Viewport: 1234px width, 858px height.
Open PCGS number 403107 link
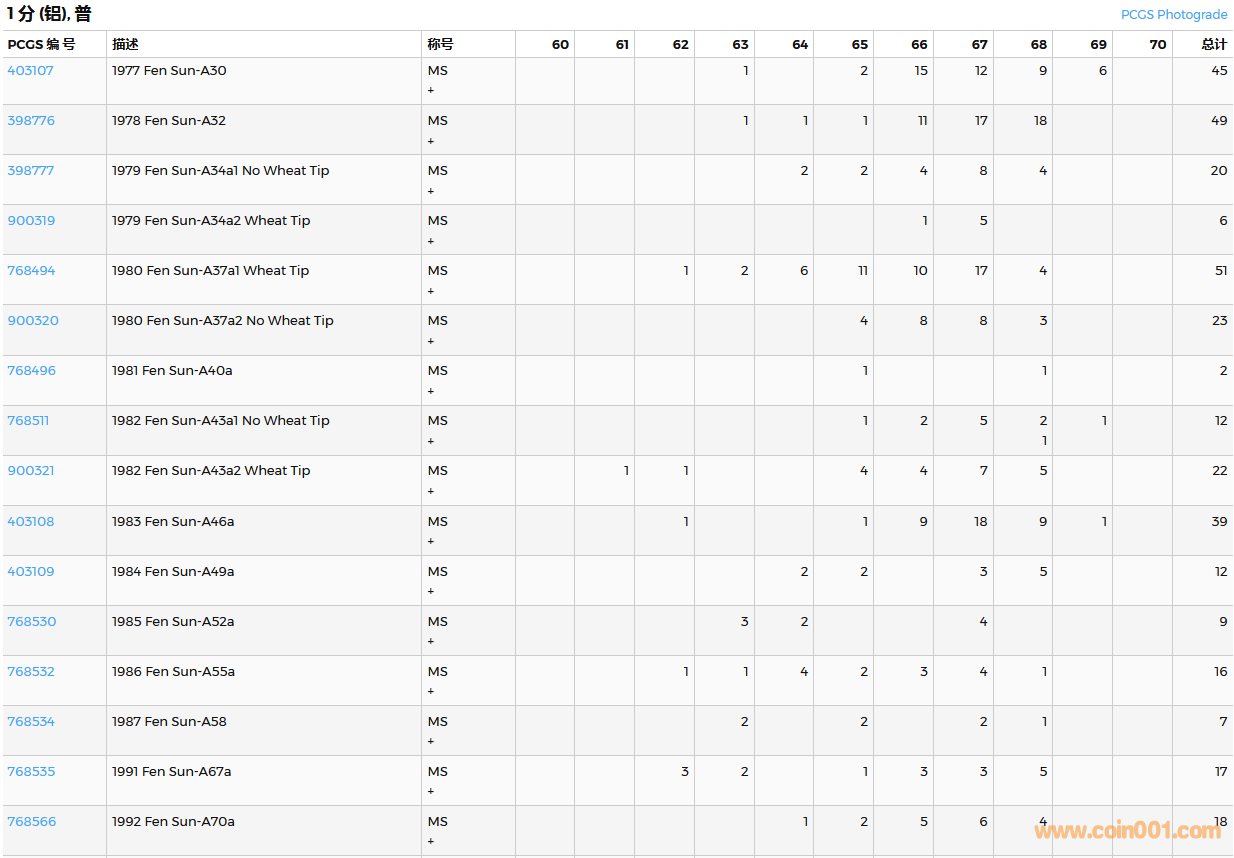click(31, 71)
